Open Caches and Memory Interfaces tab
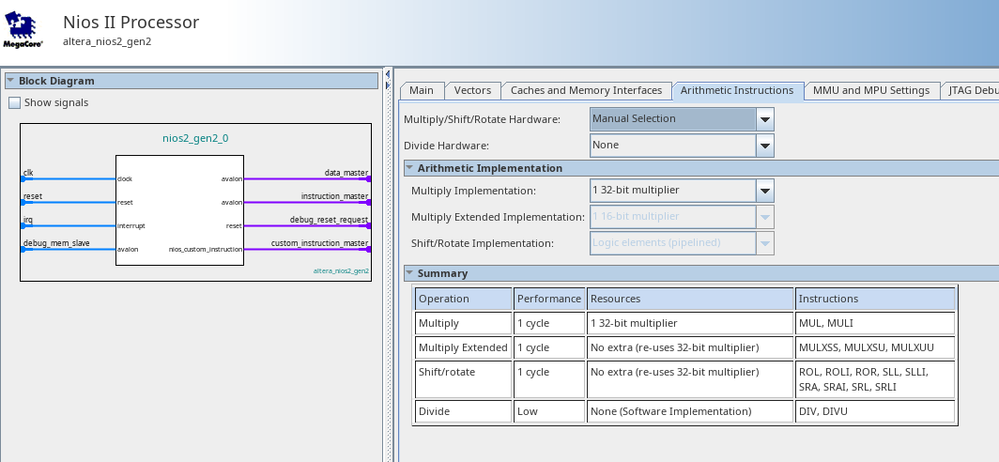999x462 pixels. coord(586,90)
